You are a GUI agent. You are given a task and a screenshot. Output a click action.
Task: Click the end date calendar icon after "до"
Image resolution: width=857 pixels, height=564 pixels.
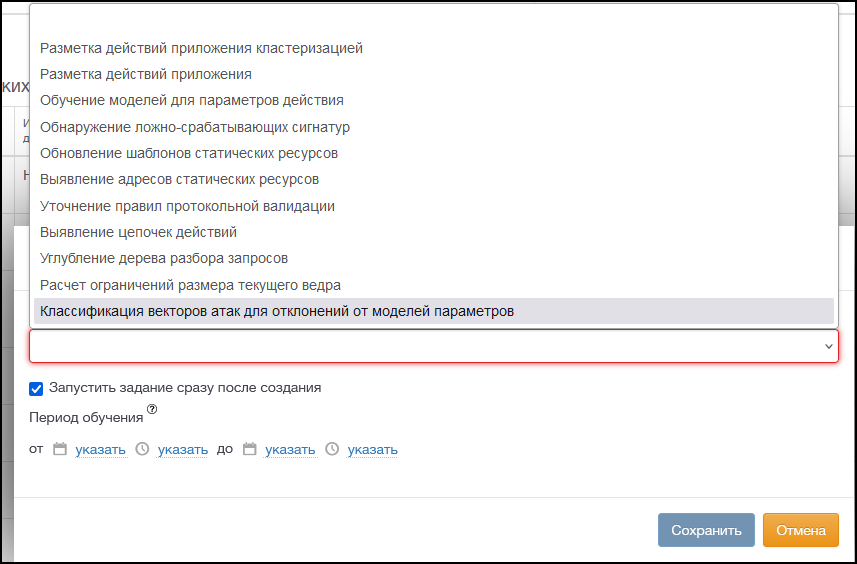coord(250,449)
